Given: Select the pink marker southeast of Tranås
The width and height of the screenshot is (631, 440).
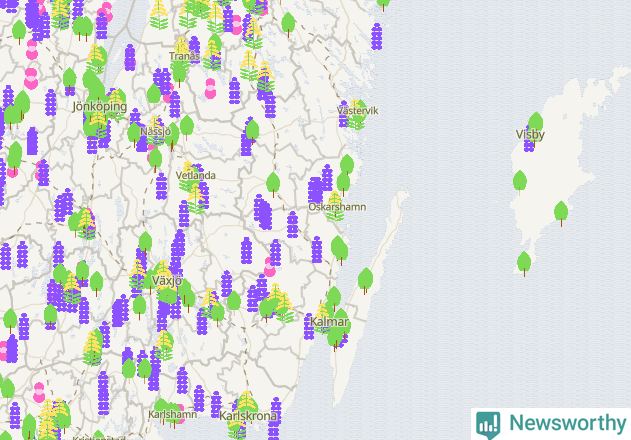Looking at the screenshot, I should tap(210, 89).
